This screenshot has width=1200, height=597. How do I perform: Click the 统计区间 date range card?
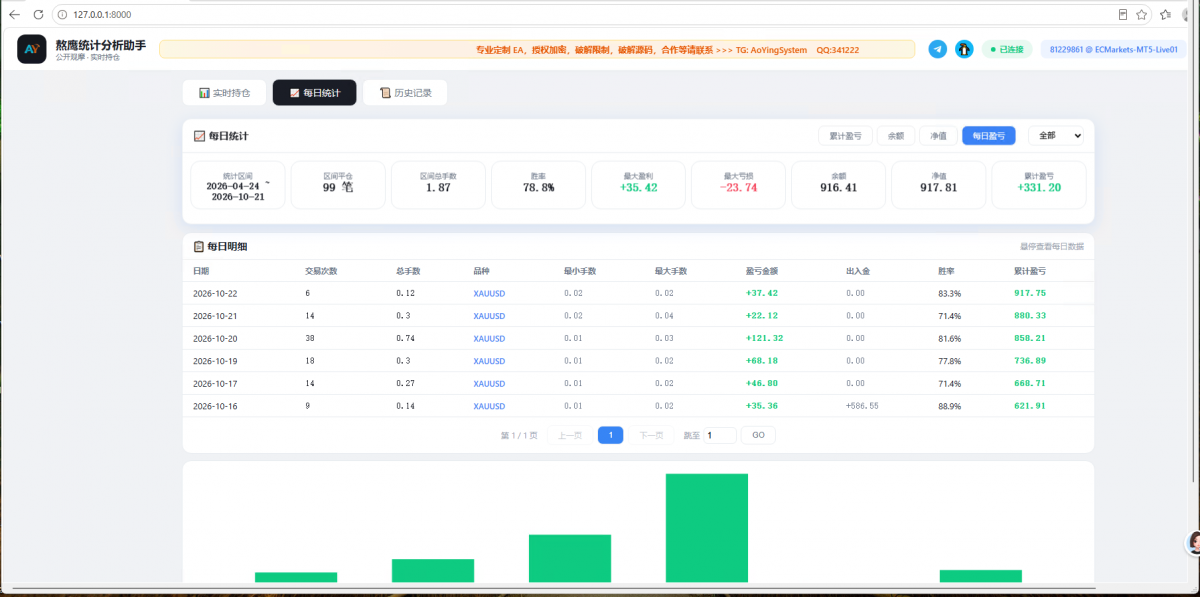click(238, 185)
